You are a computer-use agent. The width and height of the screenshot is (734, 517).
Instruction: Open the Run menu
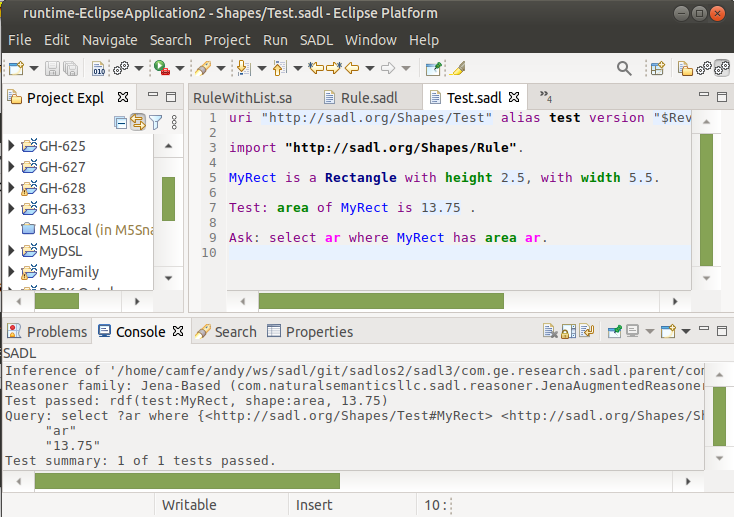[x=275, y=40]
